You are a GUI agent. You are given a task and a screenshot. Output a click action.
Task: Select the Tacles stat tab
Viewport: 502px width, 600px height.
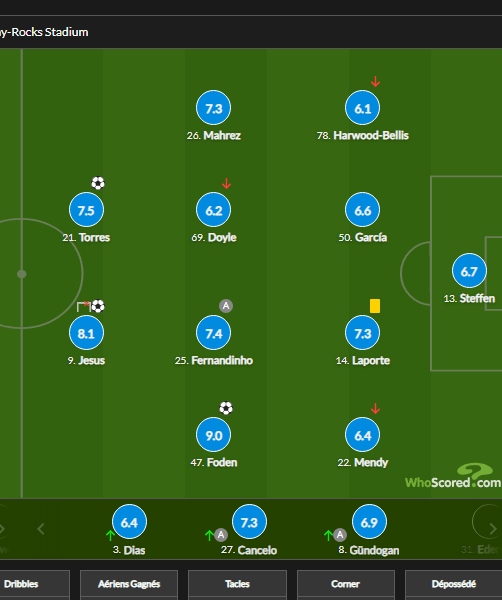click(237, 584)
